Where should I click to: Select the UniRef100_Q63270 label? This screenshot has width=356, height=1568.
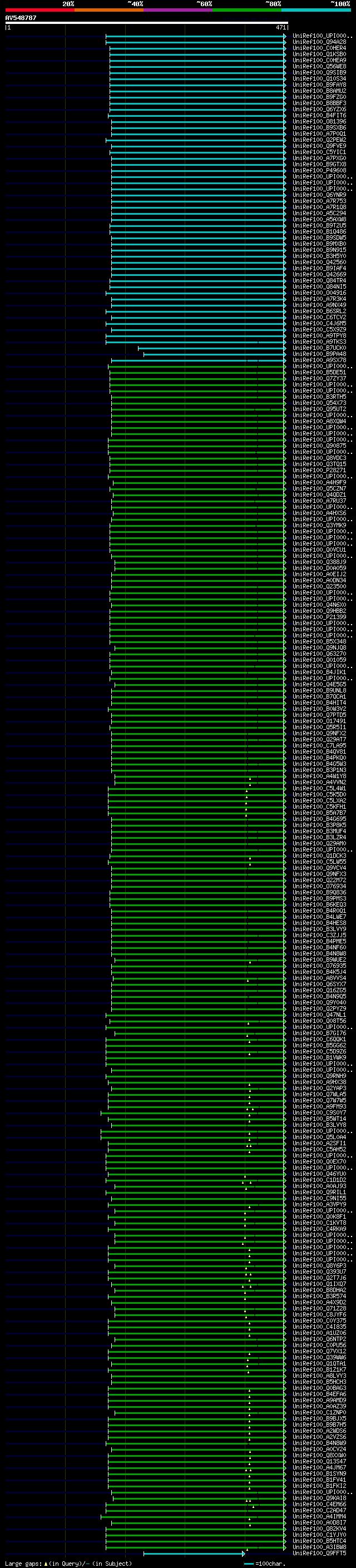319,654
